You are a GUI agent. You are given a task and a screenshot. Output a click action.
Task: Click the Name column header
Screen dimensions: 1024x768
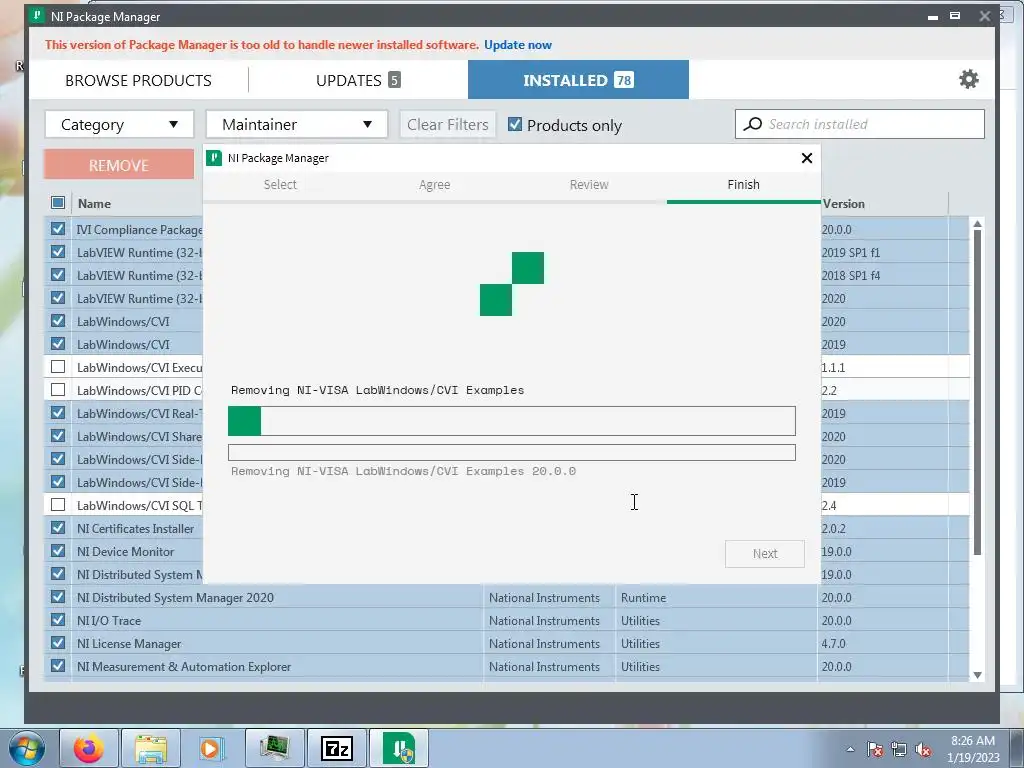pyautogui.click(x=94, y=203)
